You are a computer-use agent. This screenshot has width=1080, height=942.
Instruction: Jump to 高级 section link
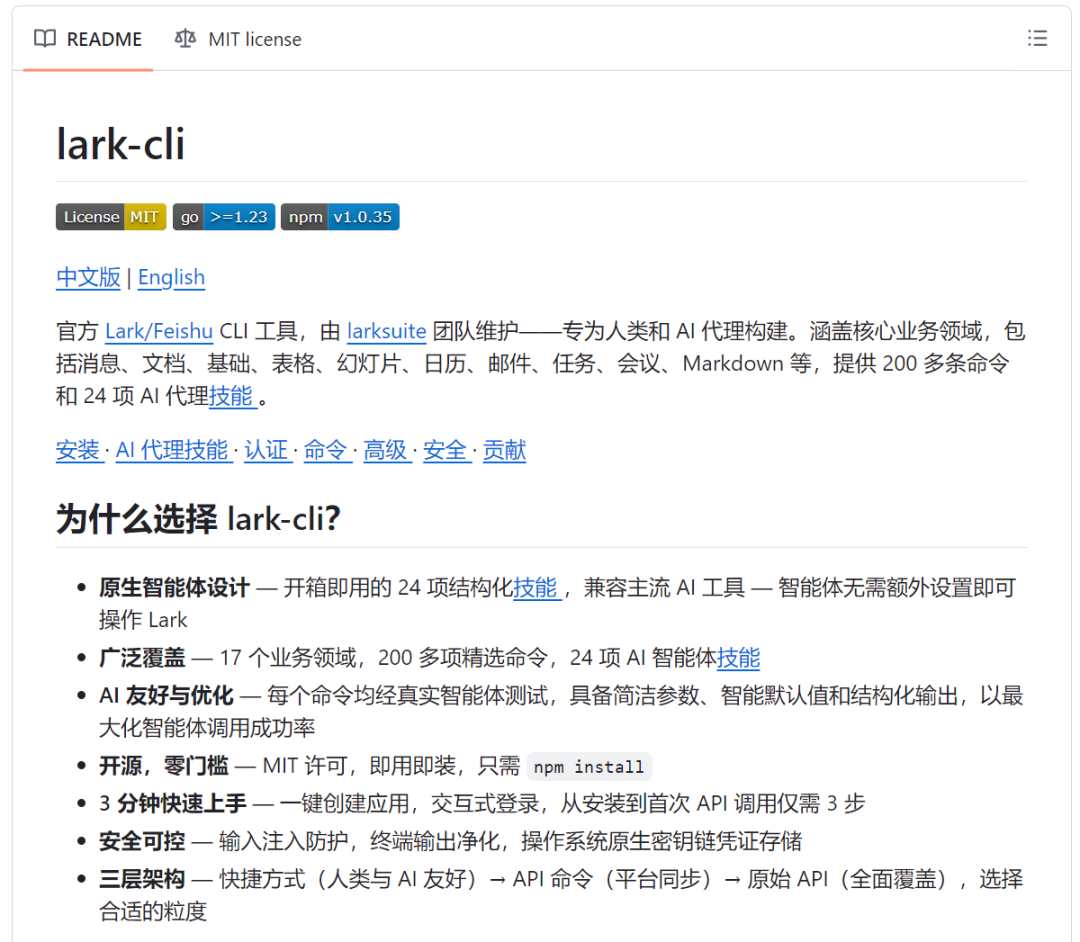(387, 450)
